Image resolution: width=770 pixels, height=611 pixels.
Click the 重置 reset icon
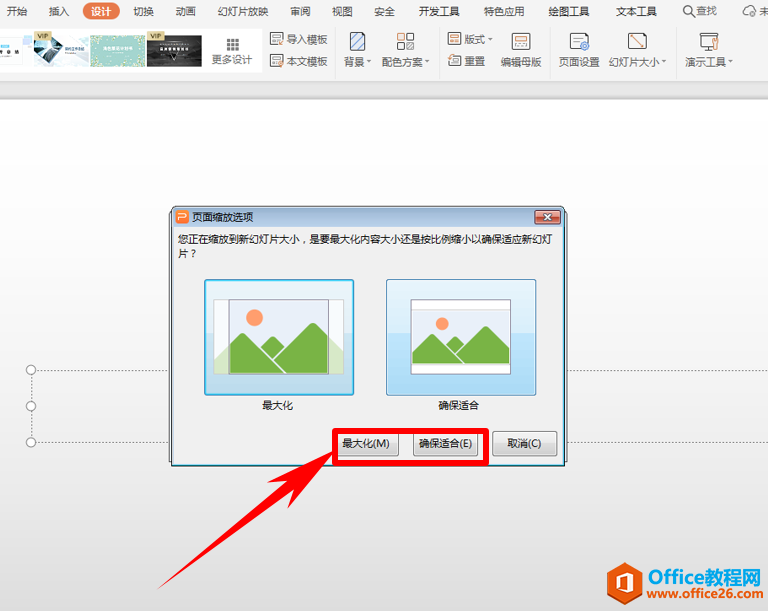[x=455, y=61]
